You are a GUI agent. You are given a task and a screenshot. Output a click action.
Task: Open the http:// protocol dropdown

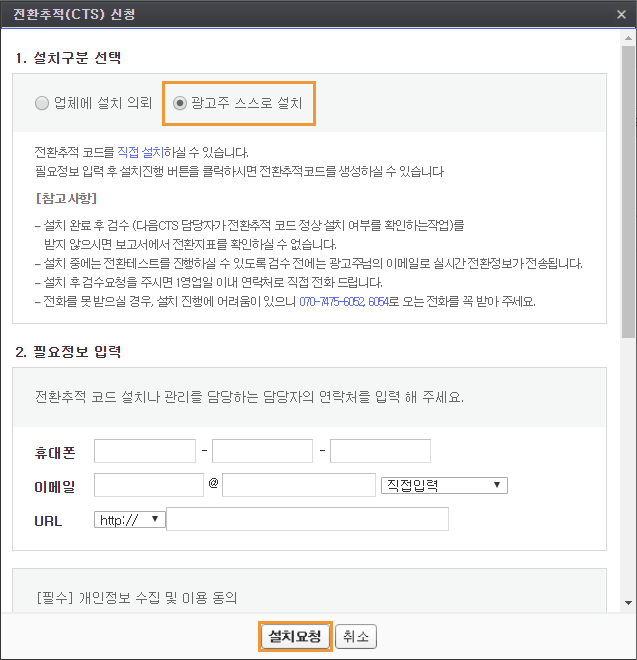pyautogui.click(x=129, y=520)
